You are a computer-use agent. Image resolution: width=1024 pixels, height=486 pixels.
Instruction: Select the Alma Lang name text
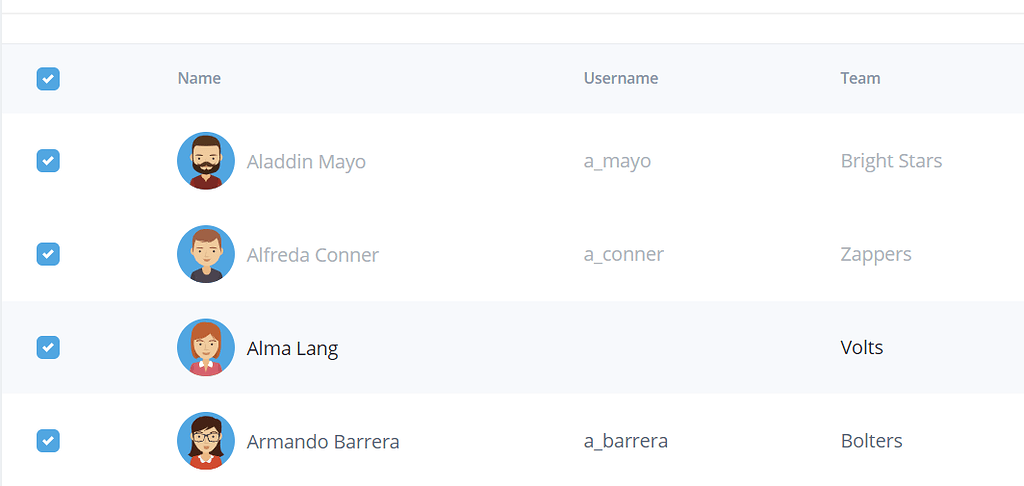tap(292, 348)
